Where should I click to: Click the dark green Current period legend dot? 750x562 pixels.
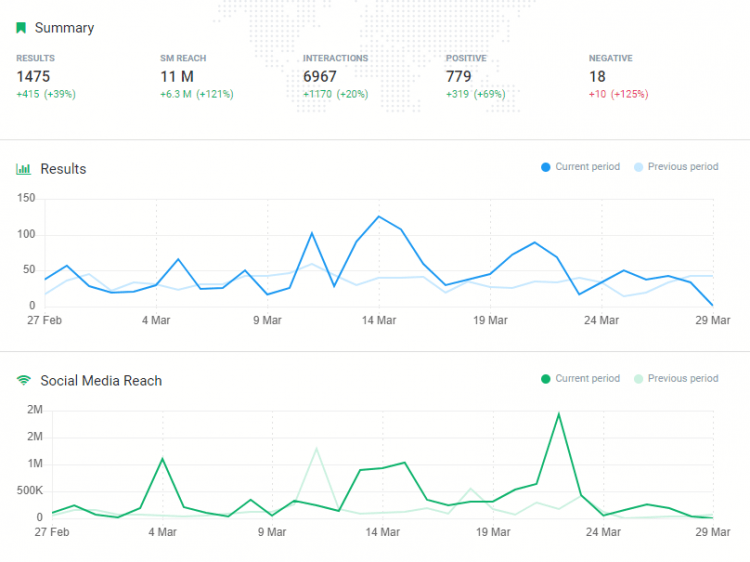point(545,379)
